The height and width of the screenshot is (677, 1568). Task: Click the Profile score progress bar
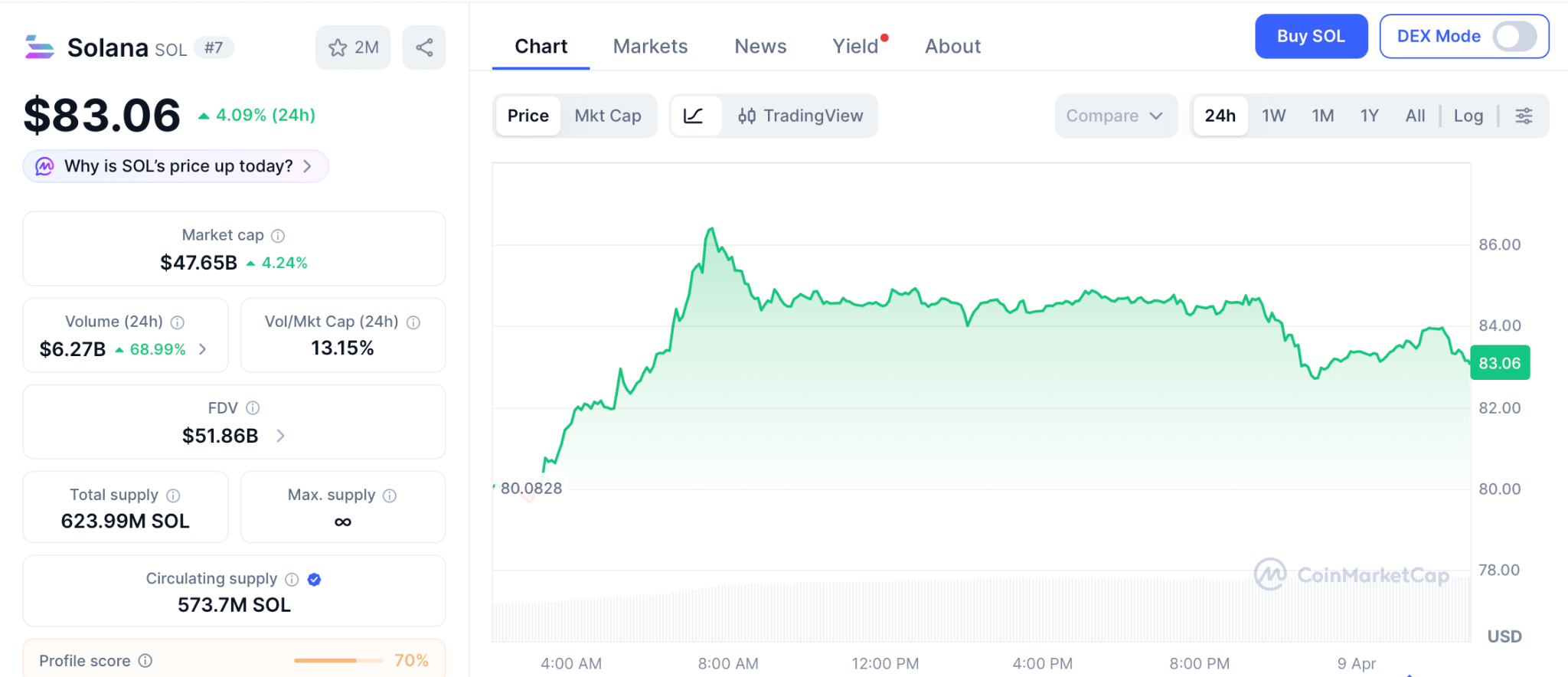pyautogui.click(x=338, y=660)
